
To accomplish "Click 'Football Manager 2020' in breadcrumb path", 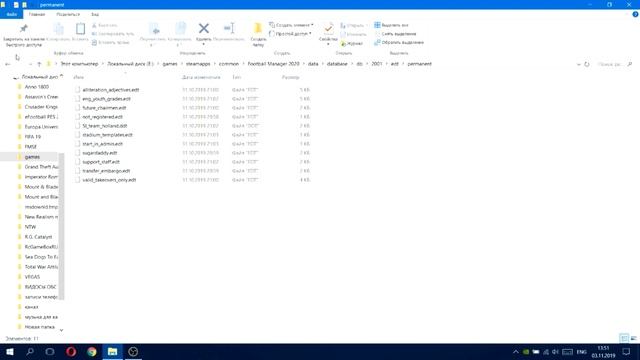I will pos(273,64).
